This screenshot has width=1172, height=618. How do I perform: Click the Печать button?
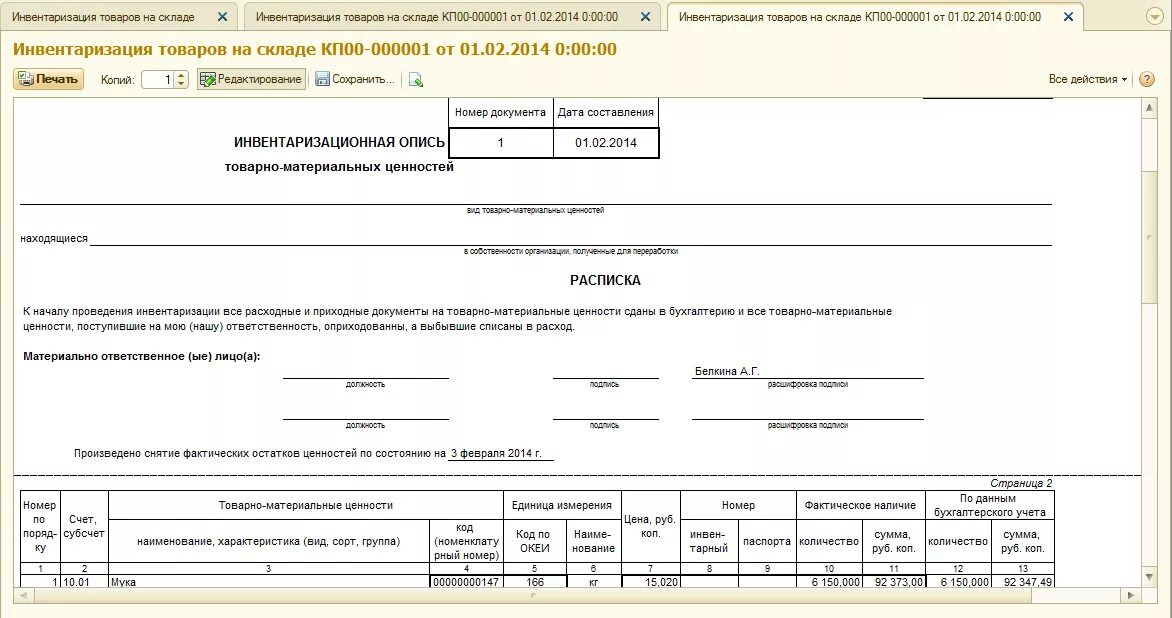point(49,79)
